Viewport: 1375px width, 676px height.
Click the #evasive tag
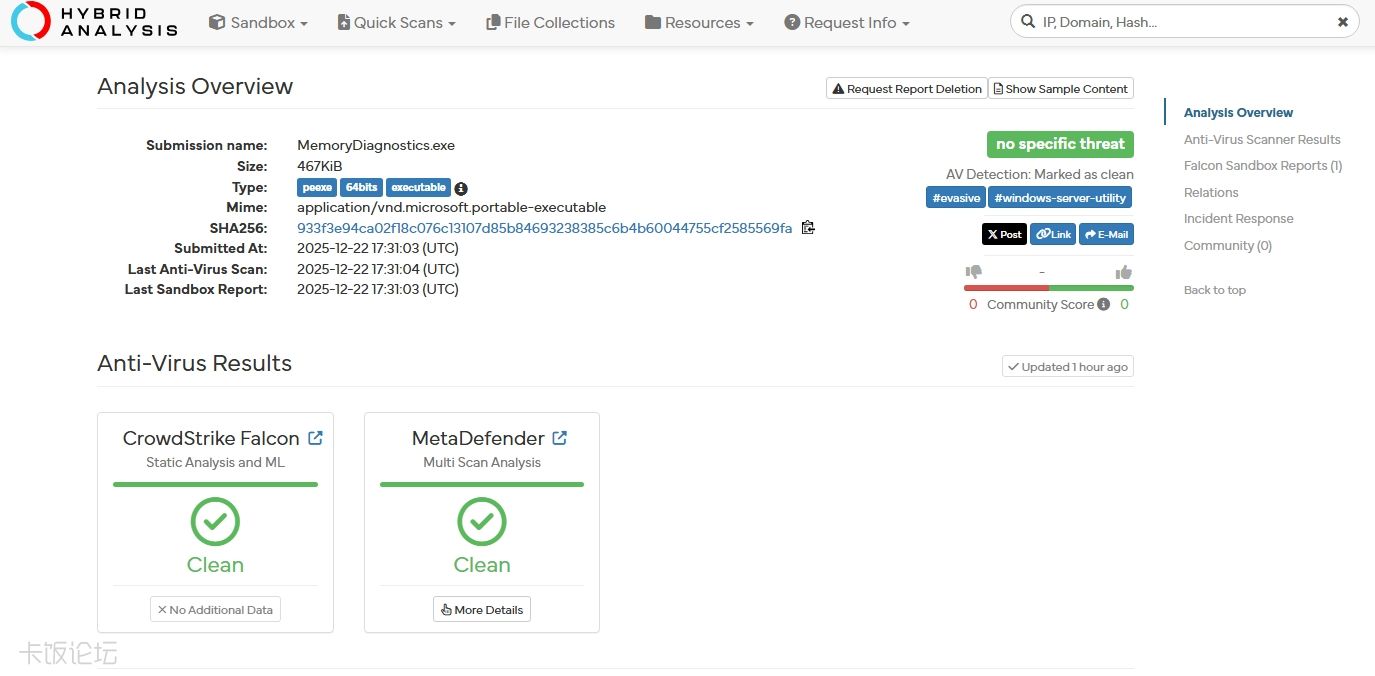pyautogui.click(x=956, y=198)
